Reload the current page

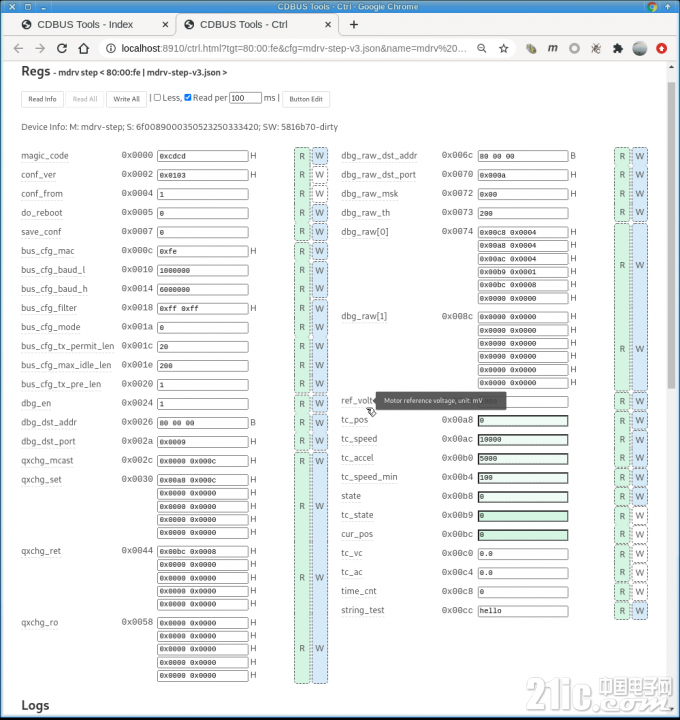point(62,48)
